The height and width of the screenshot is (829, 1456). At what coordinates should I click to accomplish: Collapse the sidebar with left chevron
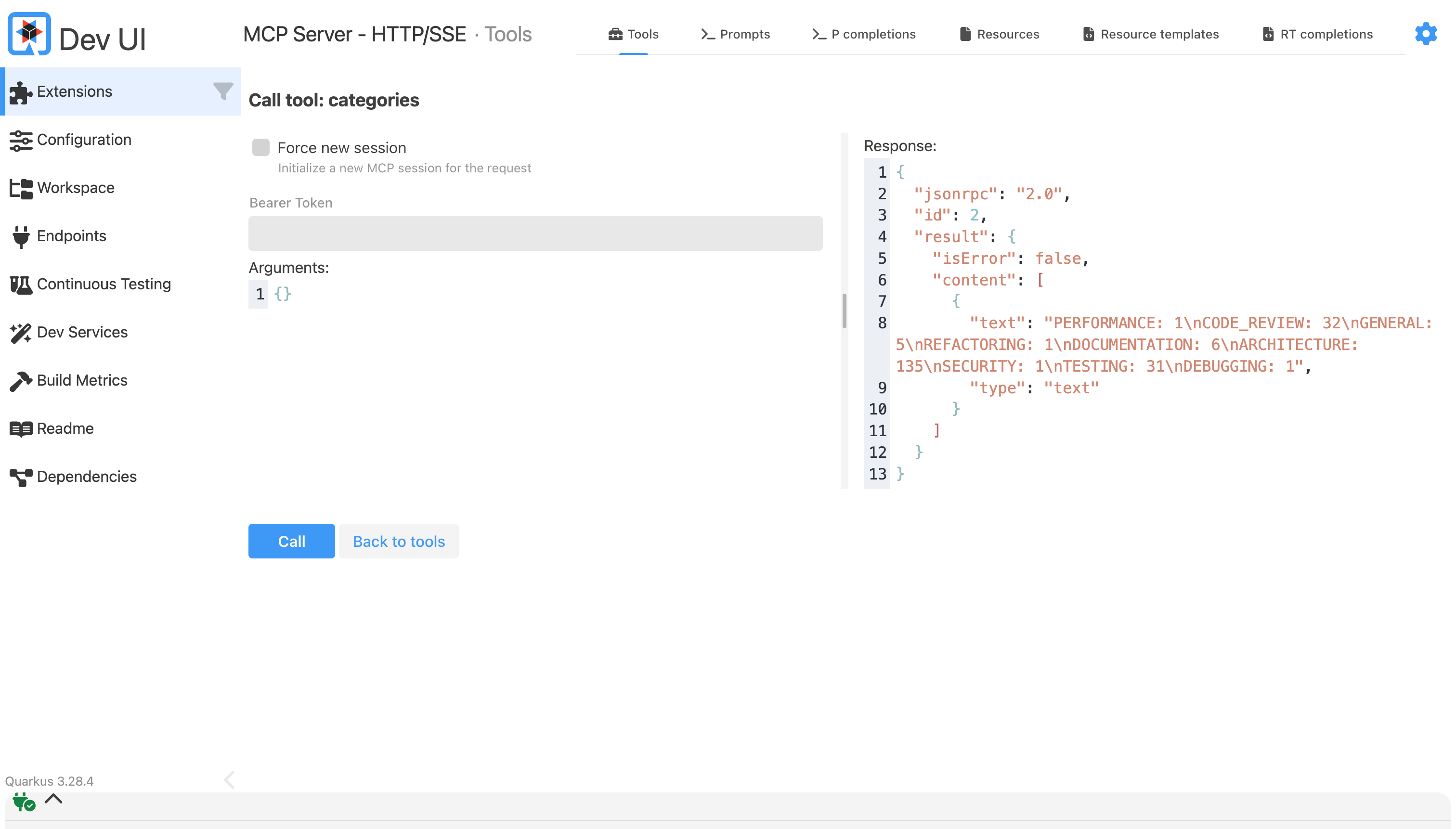pos(229,779)
